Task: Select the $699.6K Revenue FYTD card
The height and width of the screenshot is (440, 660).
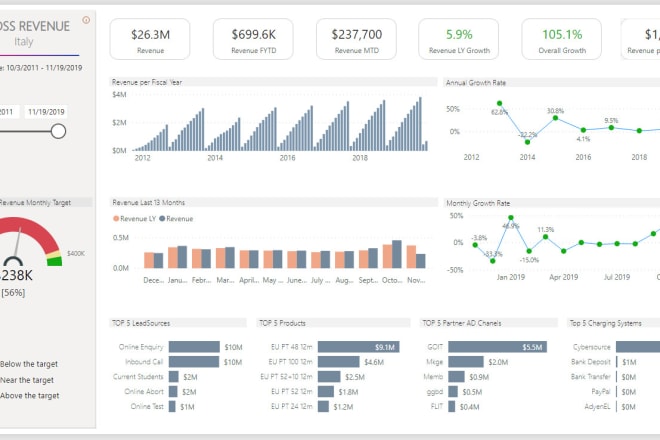Action: (253, 39)
